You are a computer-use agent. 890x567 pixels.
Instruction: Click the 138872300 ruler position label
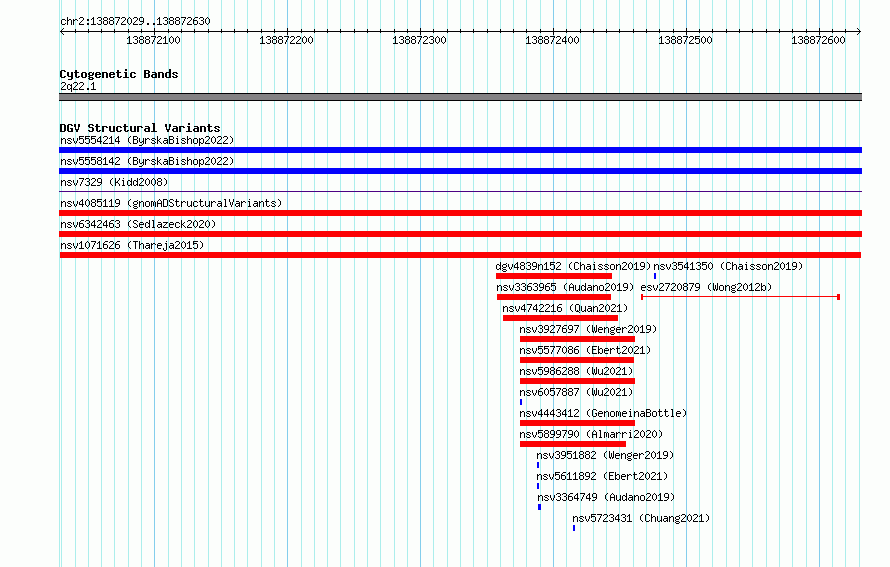click(419, 40)
